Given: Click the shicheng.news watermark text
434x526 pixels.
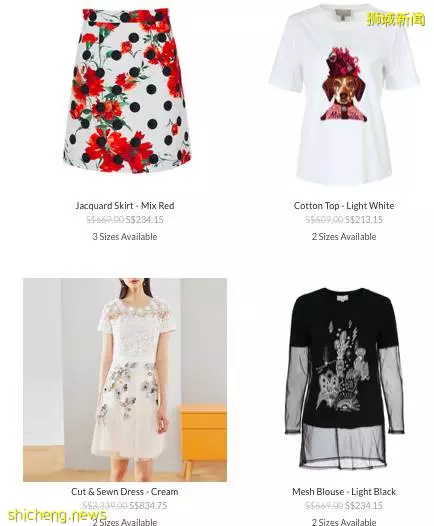Looking at the screenshot, I should pos(57,515).
